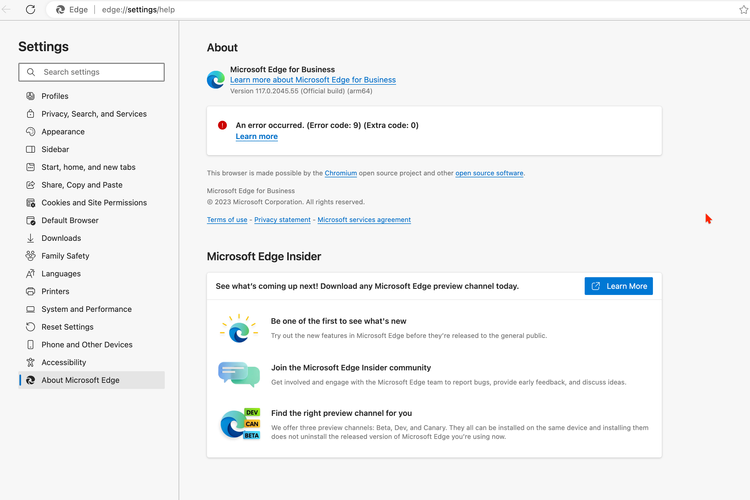
Task: Click the Accessibility icon in sidebar
Action: 30,362
